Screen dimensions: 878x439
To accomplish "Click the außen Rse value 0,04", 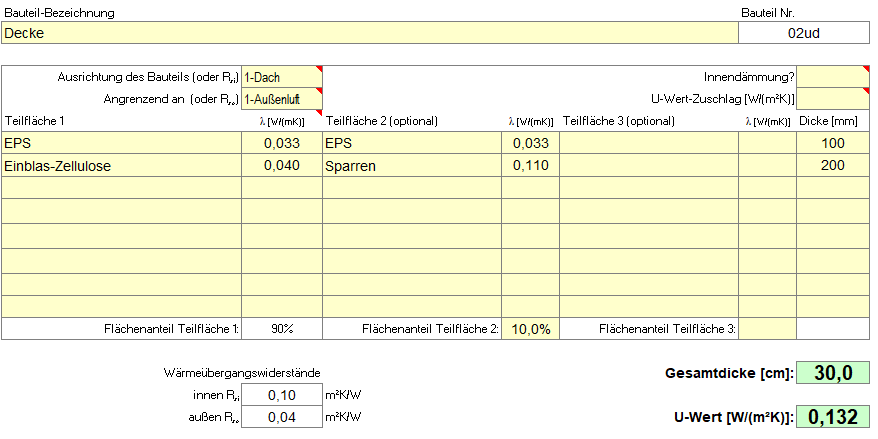I will pos(283,417).
